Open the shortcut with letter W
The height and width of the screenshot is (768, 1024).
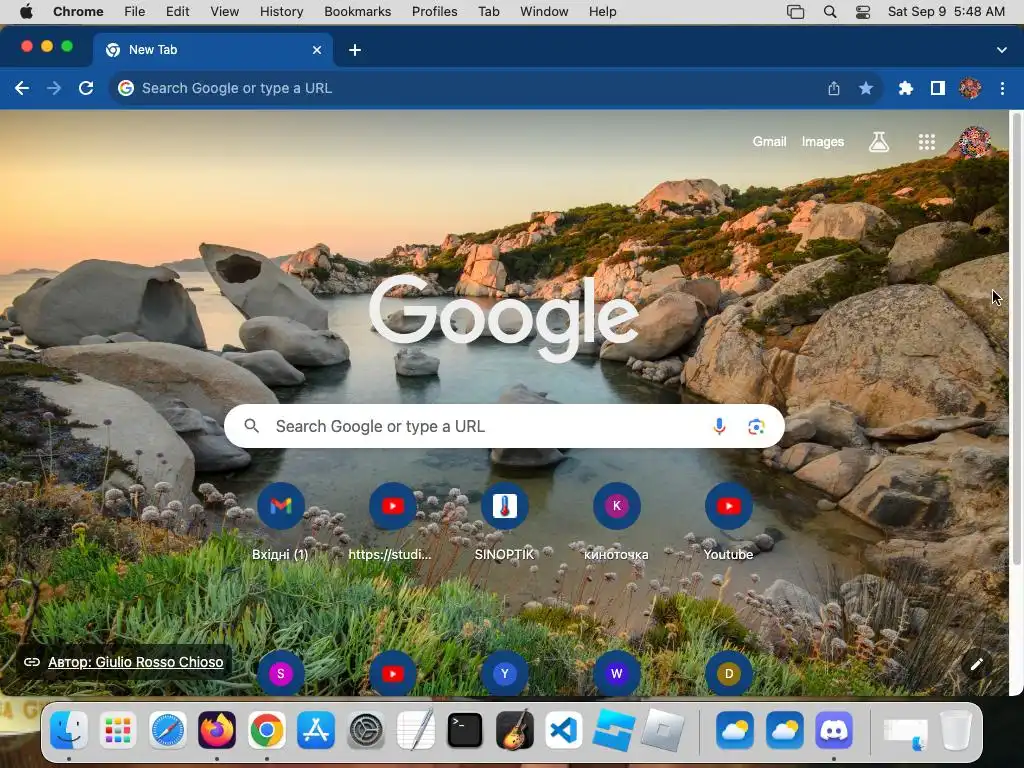click(x=616, y=673)
